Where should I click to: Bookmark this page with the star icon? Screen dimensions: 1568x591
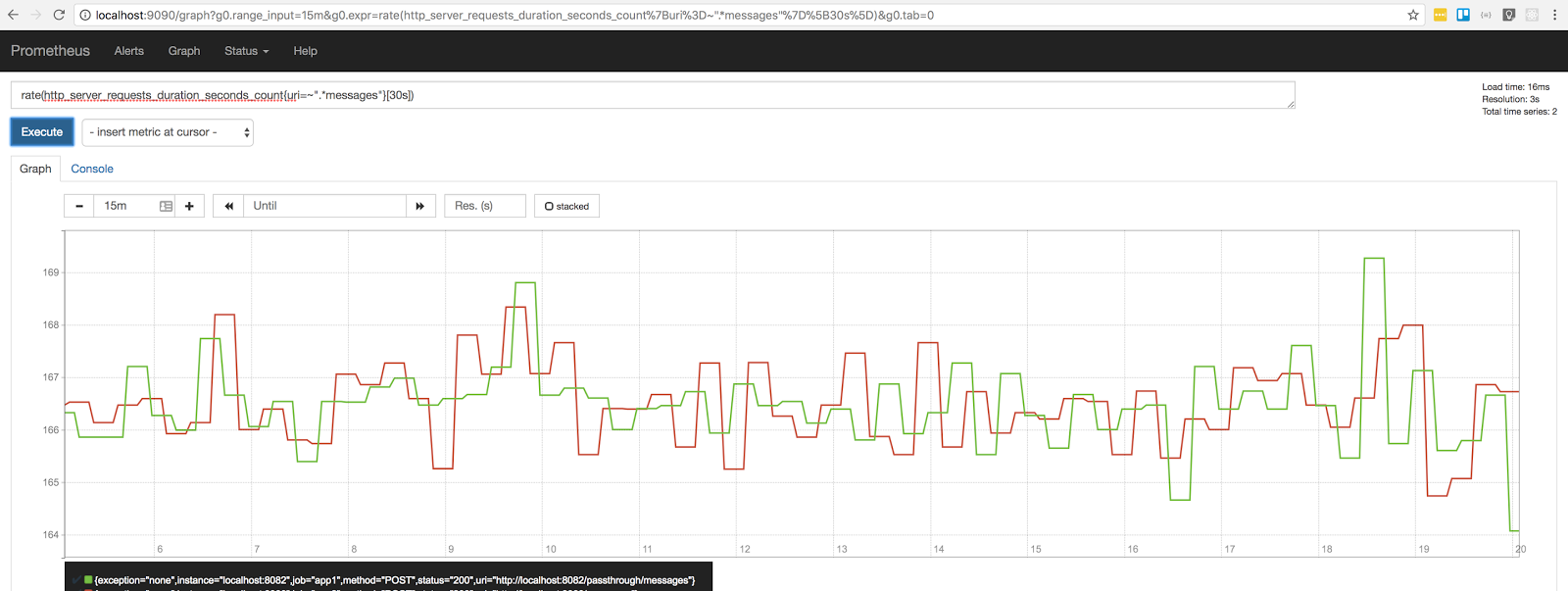(x=1413, y=15)
